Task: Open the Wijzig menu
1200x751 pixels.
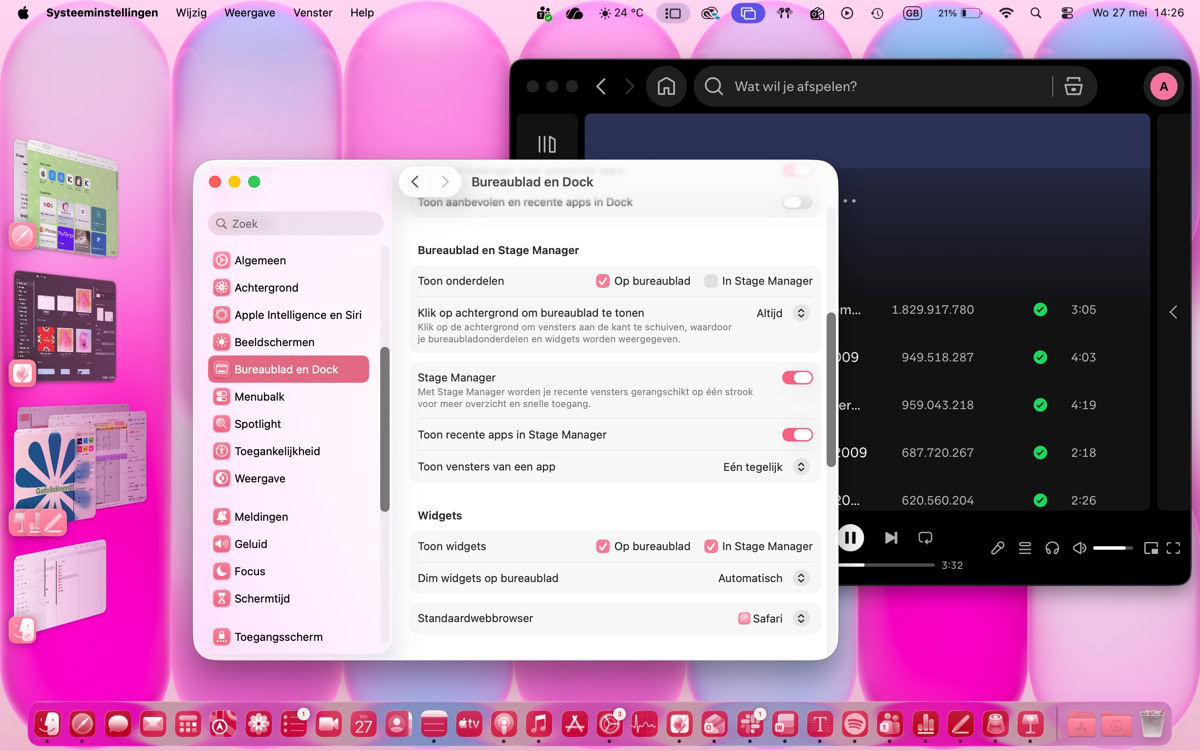Action: (x=193, y=13)
